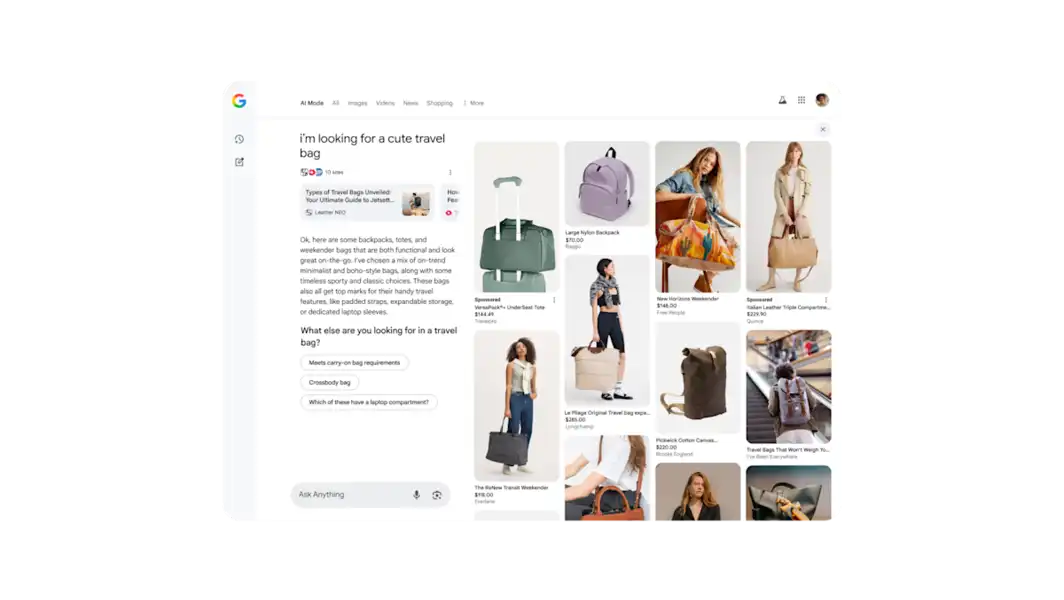
Task: Click the Labs flask icon
Action: pyautogui.click(x=782, y=100)
